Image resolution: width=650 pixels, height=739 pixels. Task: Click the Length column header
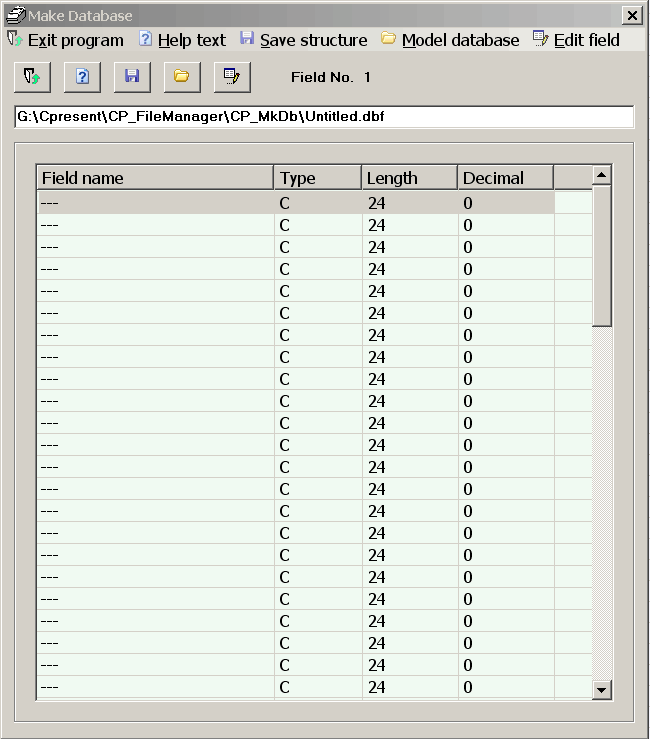(x=409, y=178)
